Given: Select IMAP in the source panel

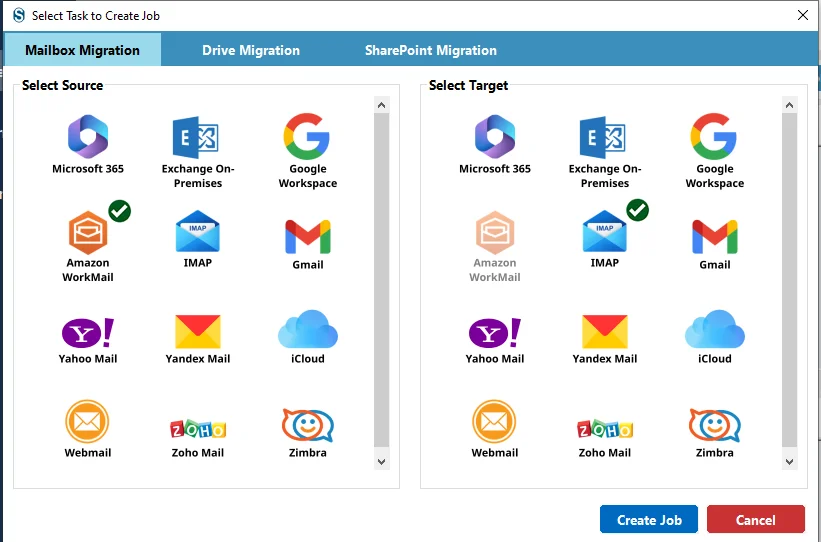Looking at the screenshot, I should (x=198, y=239).
